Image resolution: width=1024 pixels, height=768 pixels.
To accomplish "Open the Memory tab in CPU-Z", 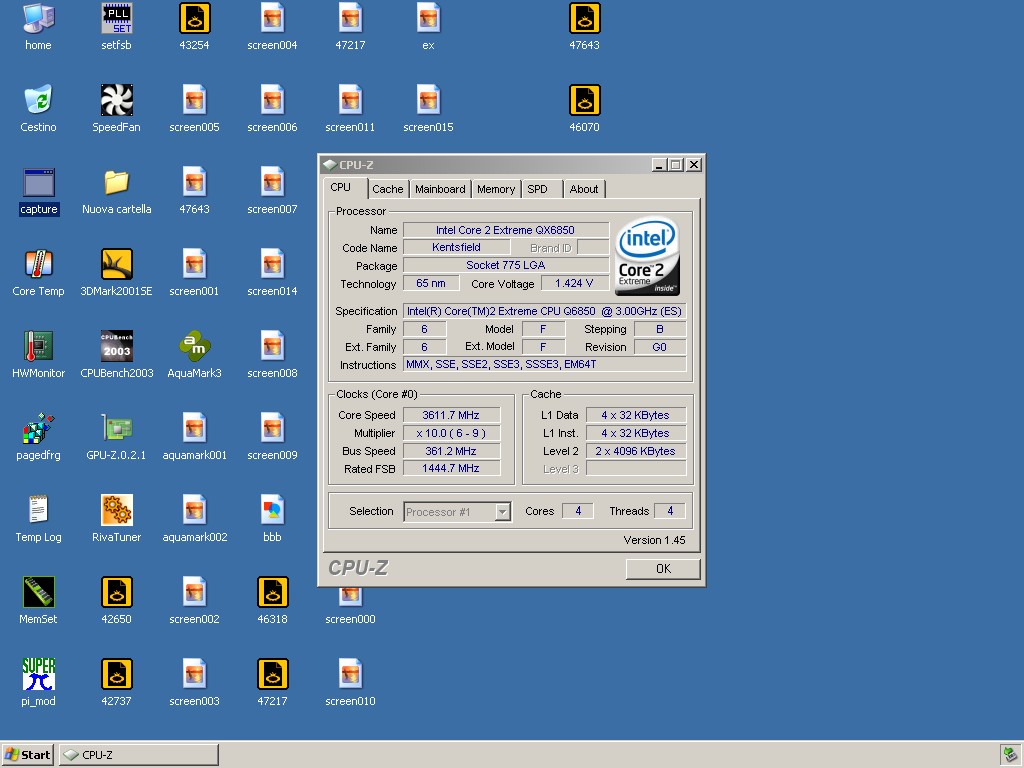I will pos(496,189).
